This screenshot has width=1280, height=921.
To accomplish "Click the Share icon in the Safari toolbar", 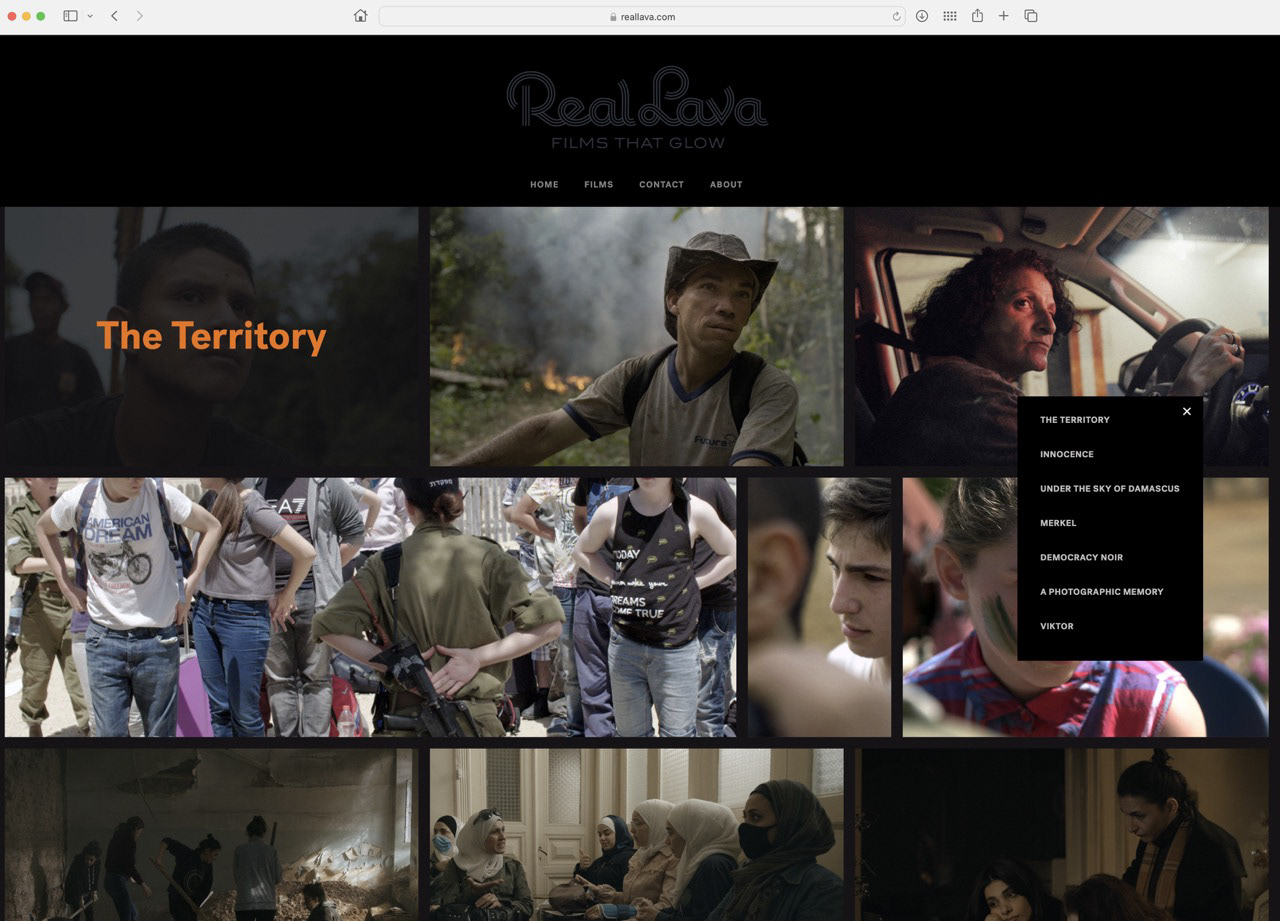I will click(977, 16).
